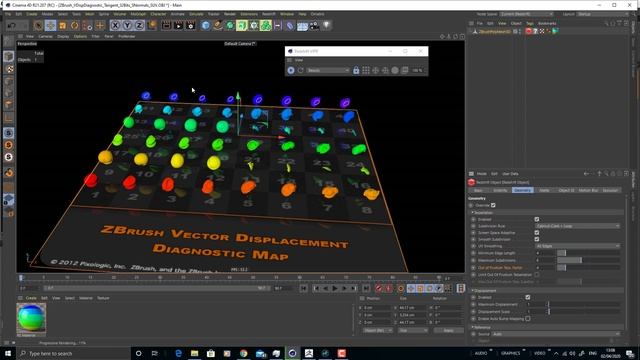Click Render View clapperboard icon

pos(166,26)
